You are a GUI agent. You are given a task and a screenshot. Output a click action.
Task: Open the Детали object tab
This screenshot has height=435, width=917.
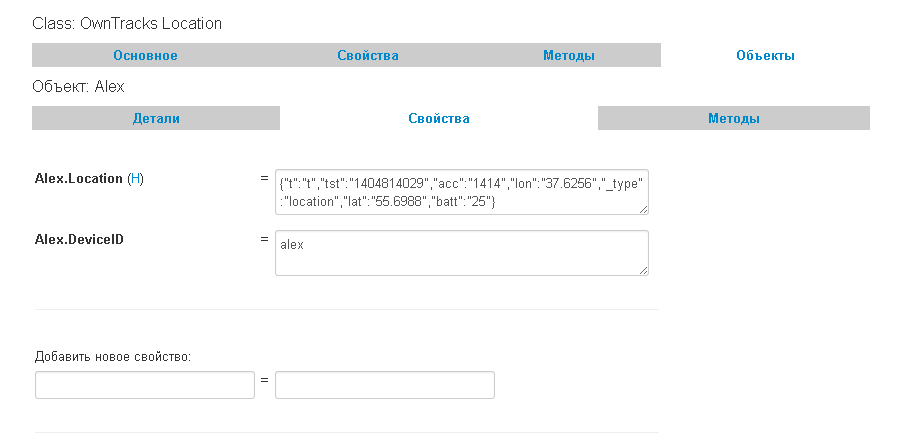click(156, 119)
